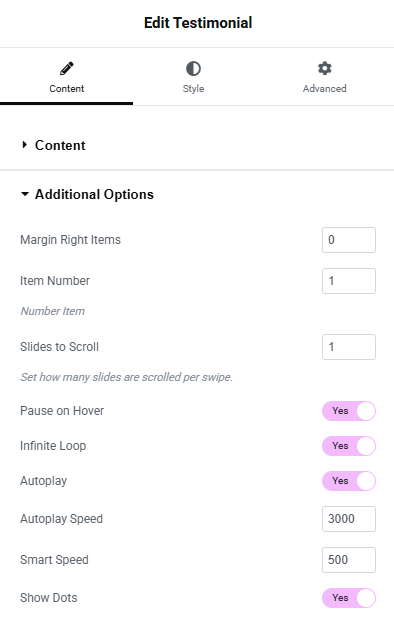The image size is (394, 629).
Task: Click the Content section heading text
Action: click(60, 145)
